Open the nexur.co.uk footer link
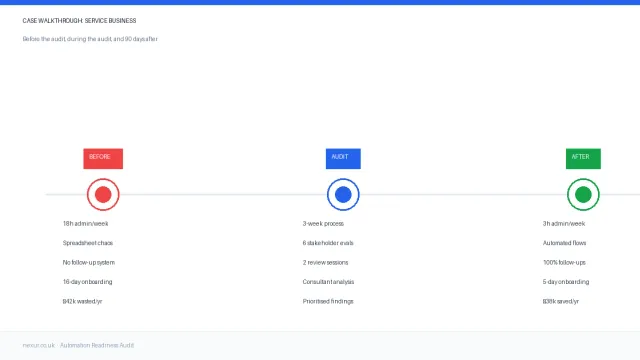 pos(38,345)
